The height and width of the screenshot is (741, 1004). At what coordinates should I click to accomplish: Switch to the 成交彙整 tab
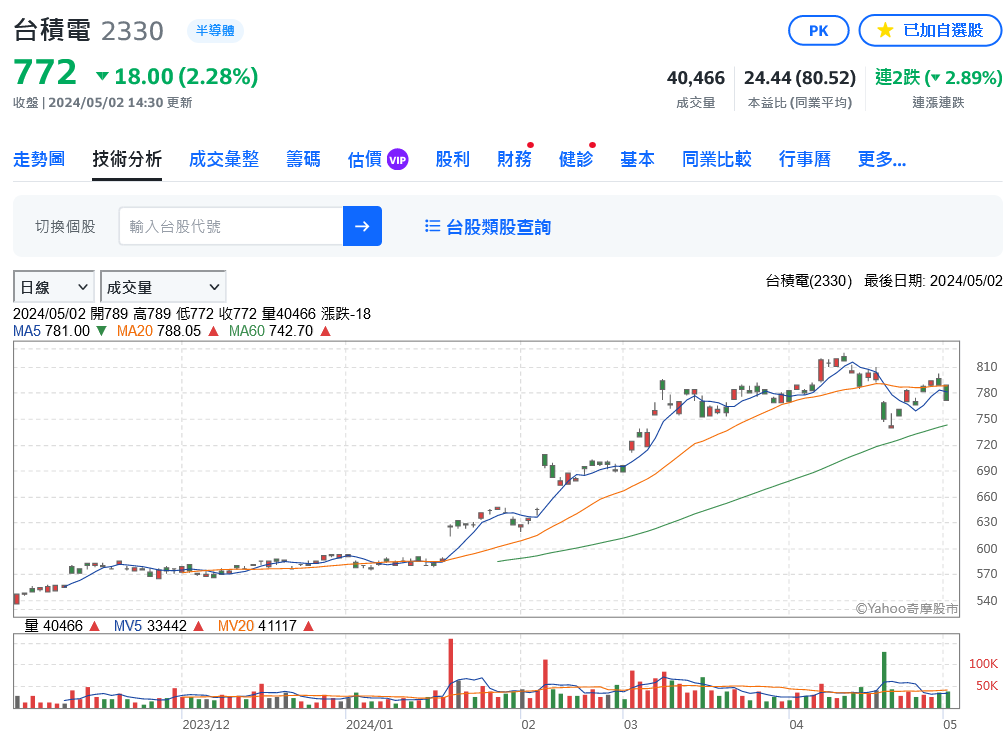point(224,159)
